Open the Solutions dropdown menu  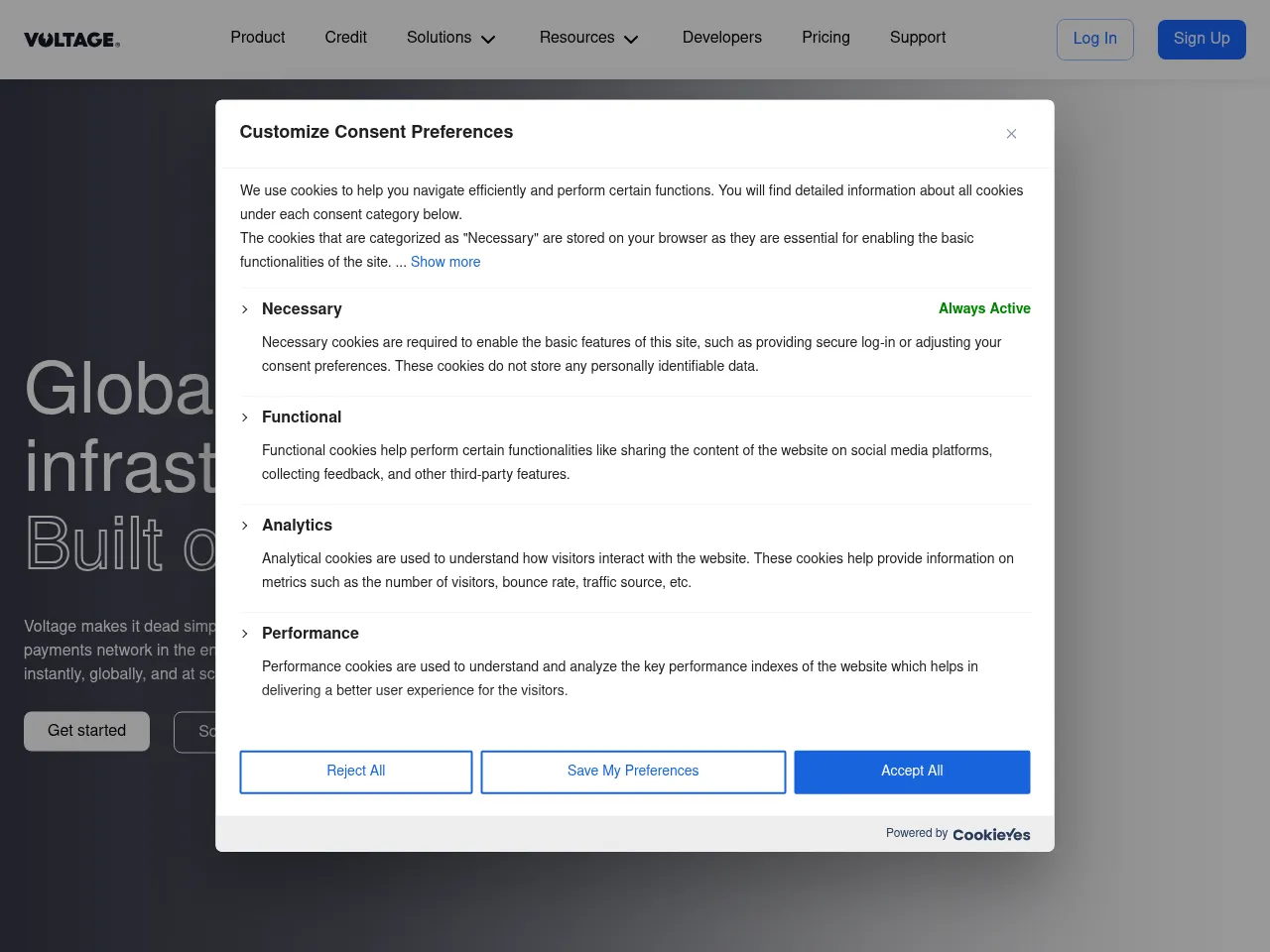pyautogui.click(x=450, y=38)
